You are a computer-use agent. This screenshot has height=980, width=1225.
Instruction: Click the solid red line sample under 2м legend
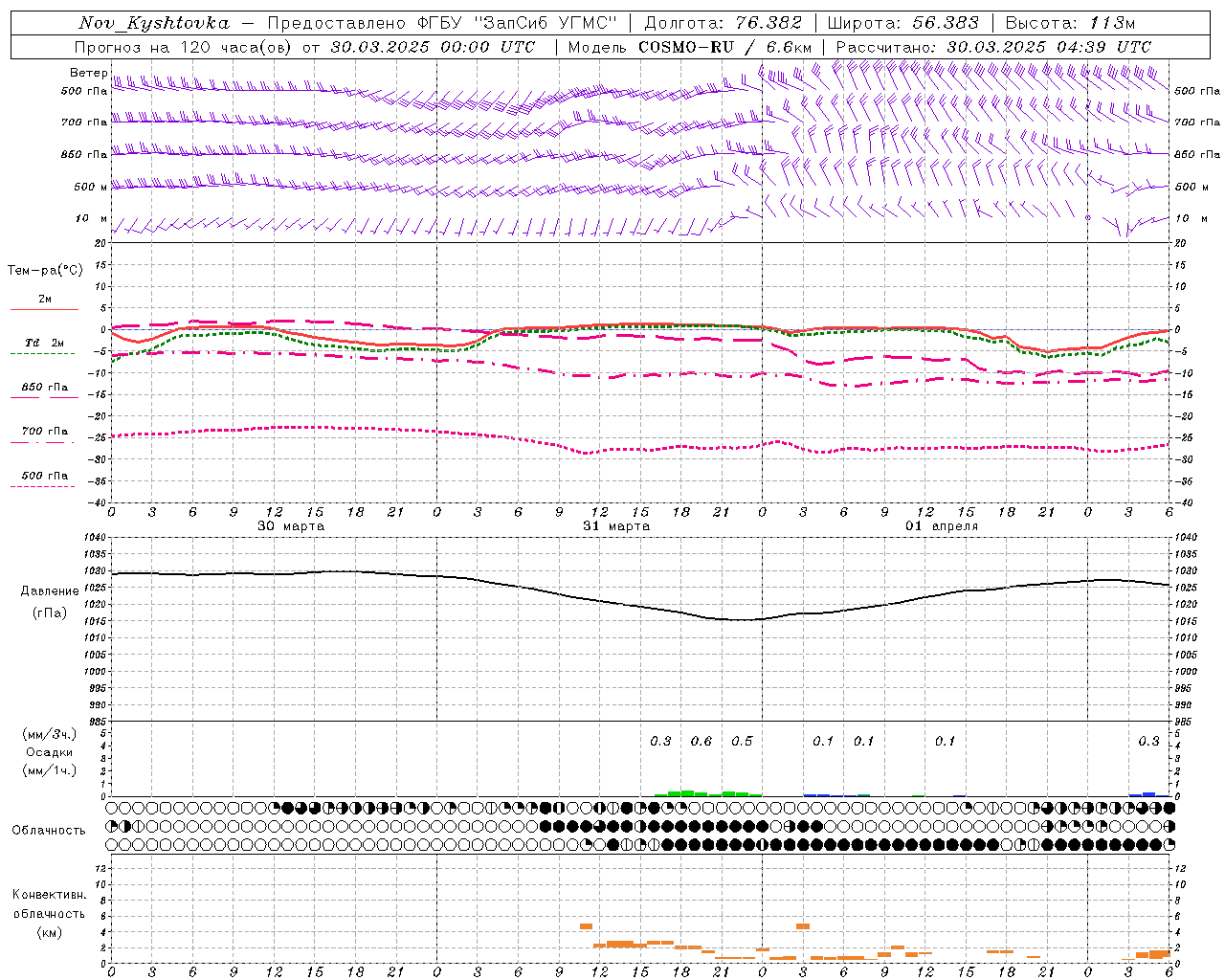pos(44,309)
